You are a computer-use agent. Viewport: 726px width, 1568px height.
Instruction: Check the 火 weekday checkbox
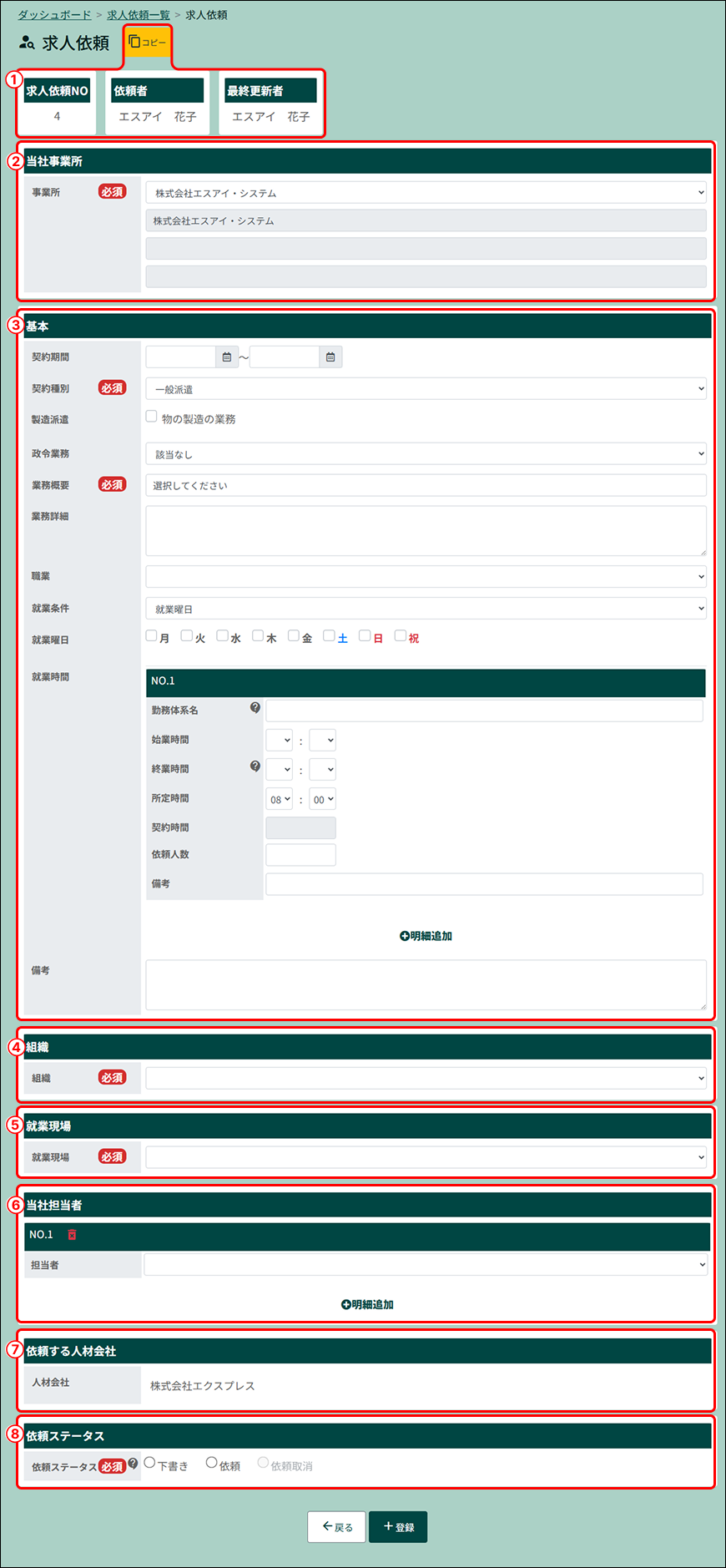pyautogui.click(x=187, y=635)
